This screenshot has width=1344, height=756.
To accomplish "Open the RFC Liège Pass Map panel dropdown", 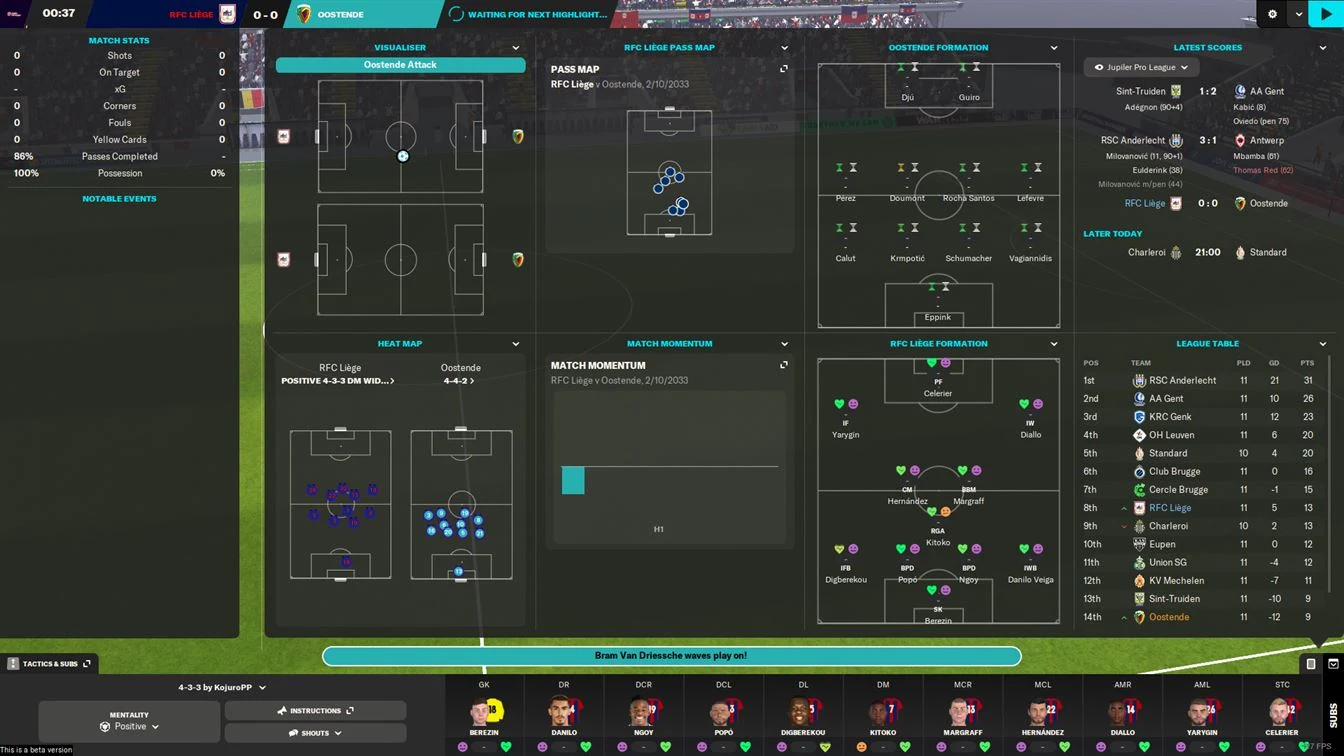I will tap(784, 48).
